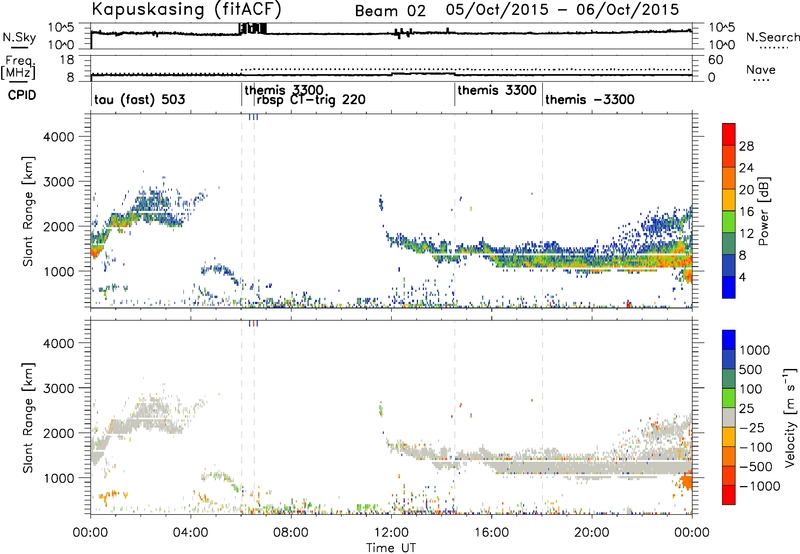Click the 500 tick on Velocity colorbar
The width and height of the screenshot is (800, 554).
[x=751, y=370]
